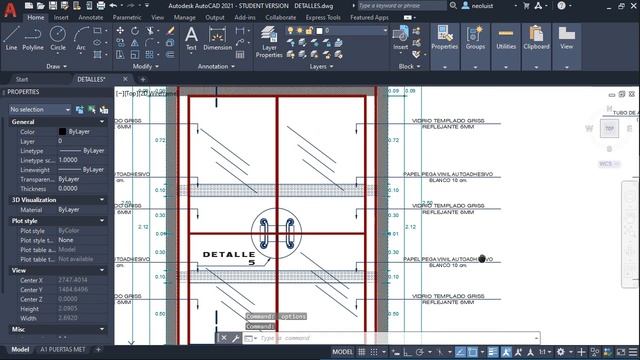Select the Line tool
Viewport: 640px width, 360px height.
click(x=11, y=38)
